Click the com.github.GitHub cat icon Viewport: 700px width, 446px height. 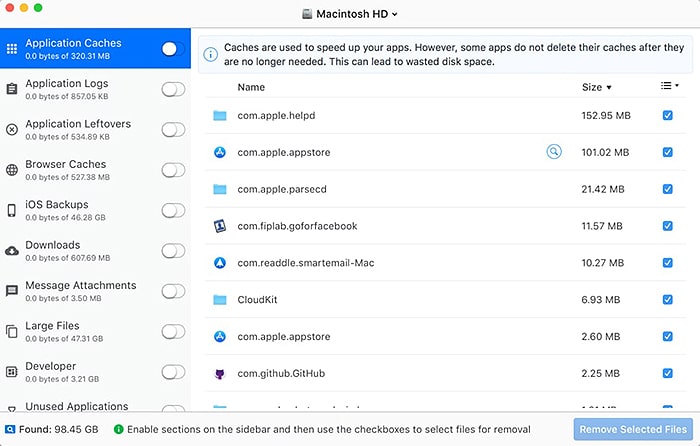[x=220, y=373]
